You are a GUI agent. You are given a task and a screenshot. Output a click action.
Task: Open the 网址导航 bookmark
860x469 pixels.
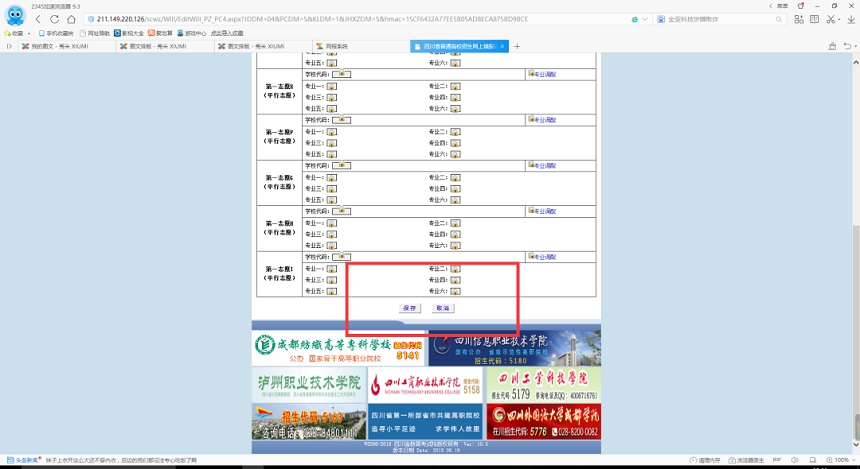click(95, 33)
